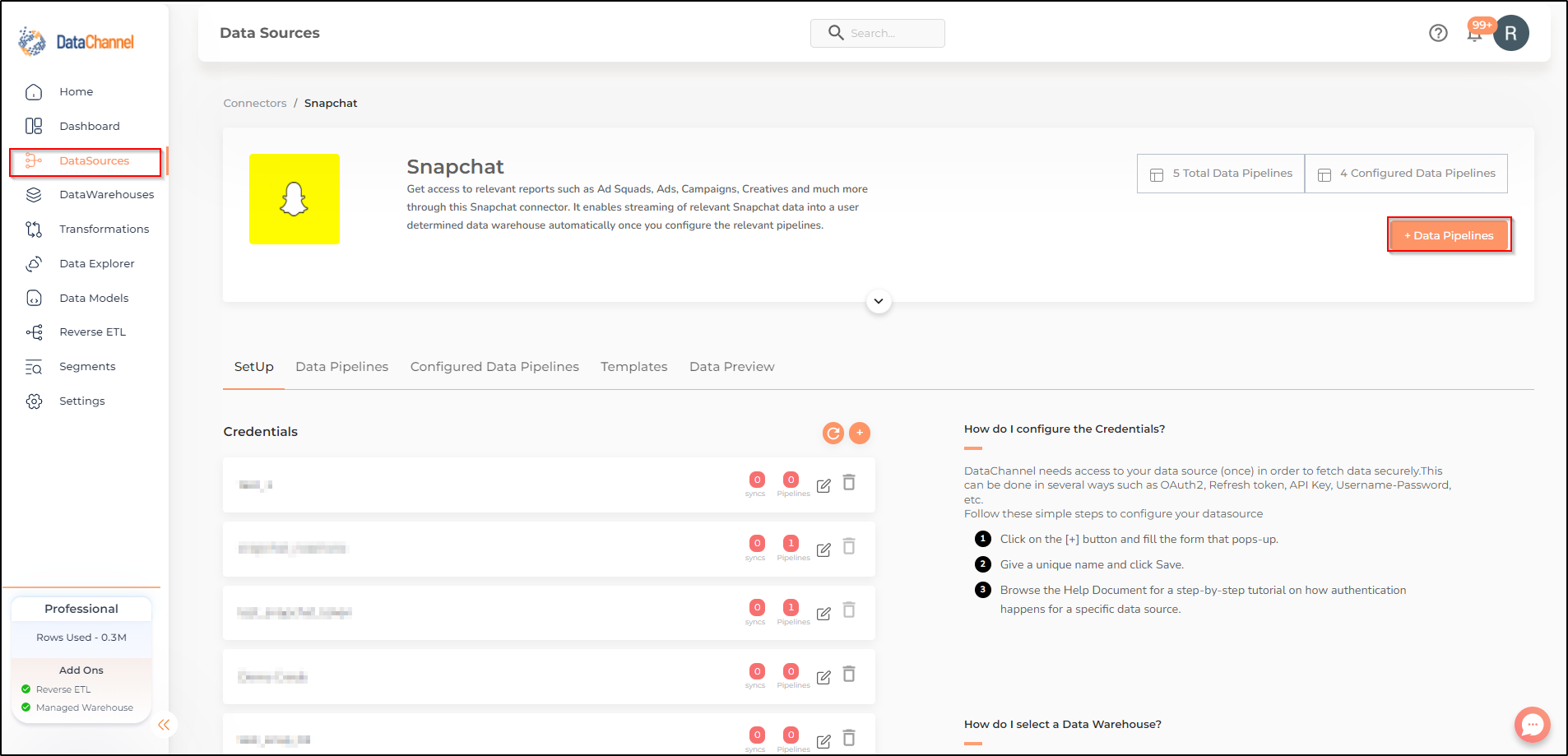1568x756 pixels.
Task: Click the 5 Total Data Pipelines box
Action: [1221, 174]
